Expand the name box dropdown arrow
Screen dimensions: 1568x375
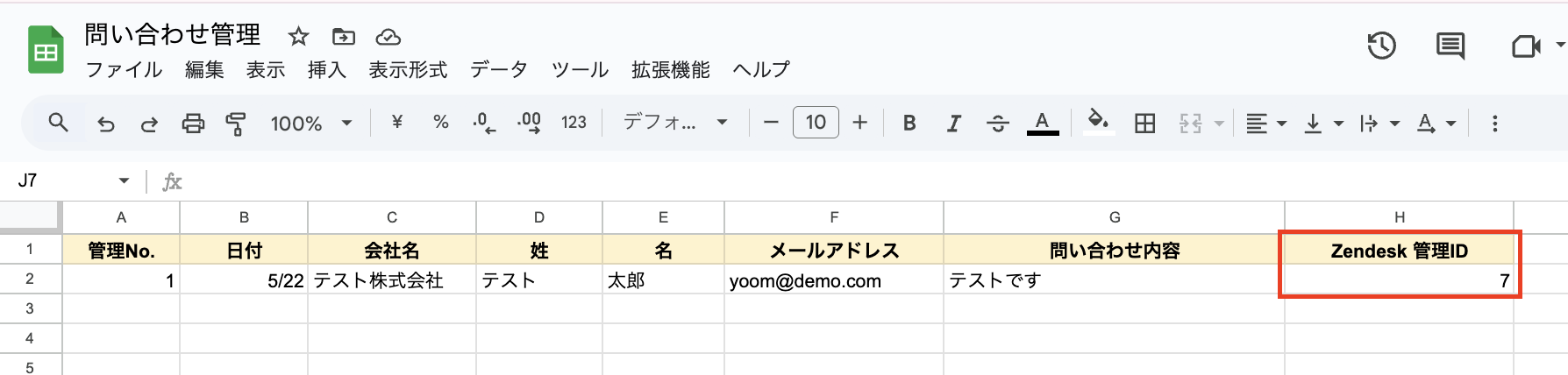pos(124,180)
